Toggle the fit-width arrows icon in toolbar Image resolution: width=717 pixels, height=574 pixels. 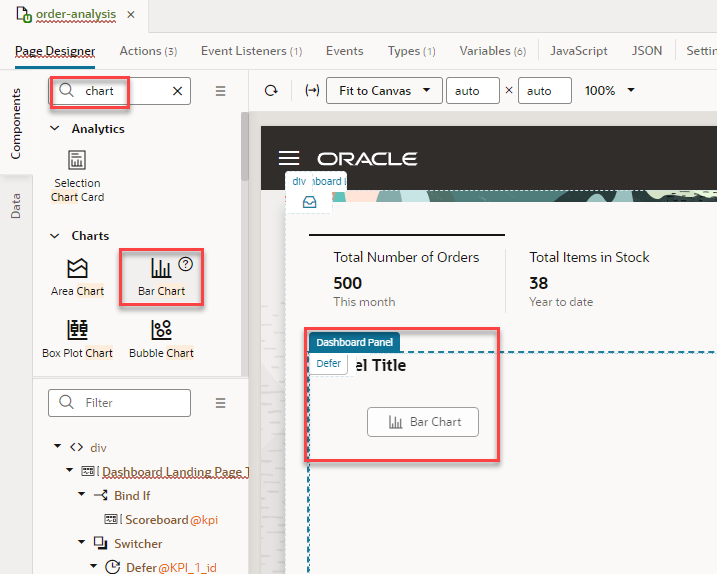(312, 91)
